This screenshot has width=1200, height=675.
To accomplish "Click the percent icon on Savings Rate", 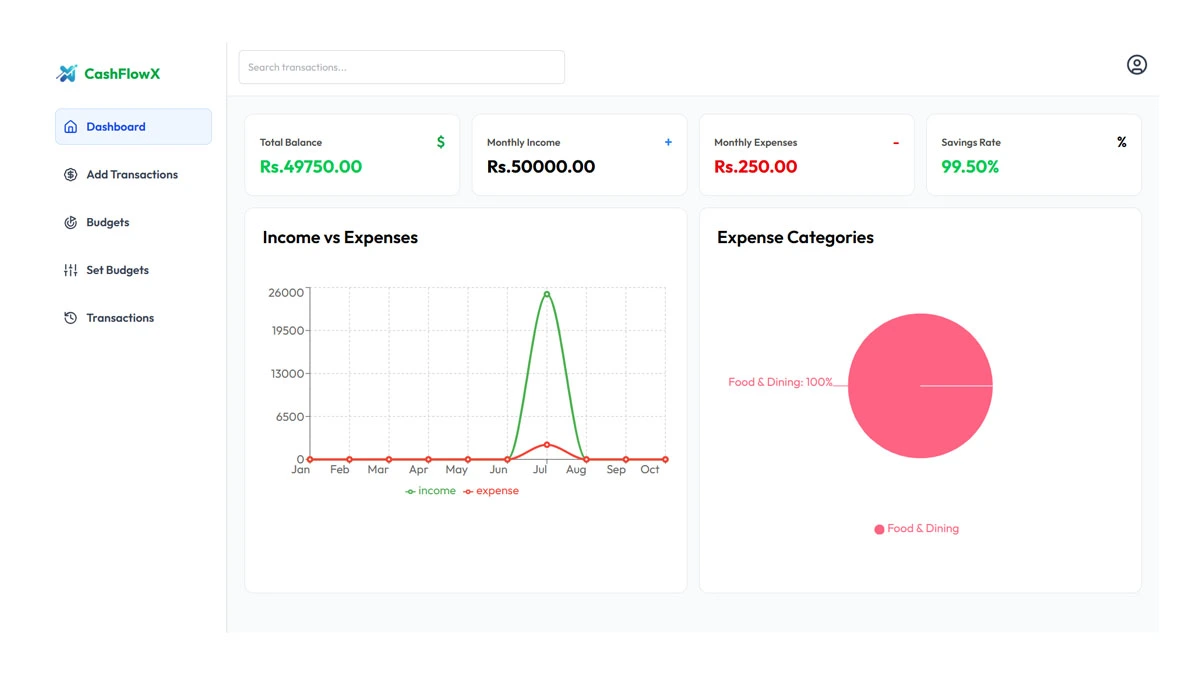I will (x=1122, y=142).
